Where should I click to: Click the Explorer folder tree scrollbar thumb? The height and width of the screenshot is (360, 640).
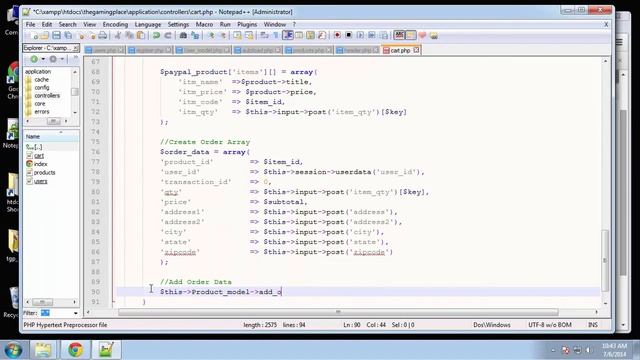coord(75,92)
